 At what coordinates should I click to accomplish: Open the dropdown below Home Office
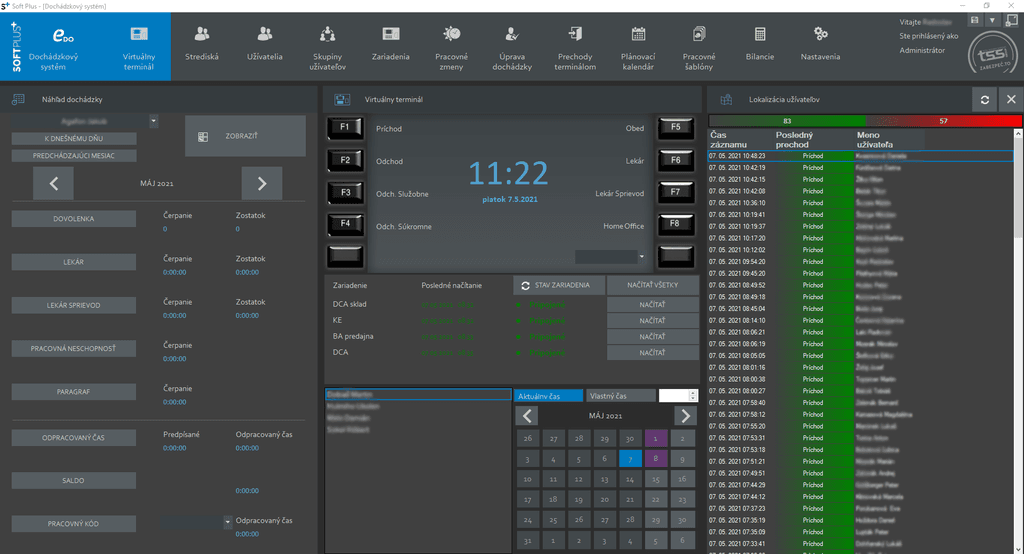click(640, 257)
